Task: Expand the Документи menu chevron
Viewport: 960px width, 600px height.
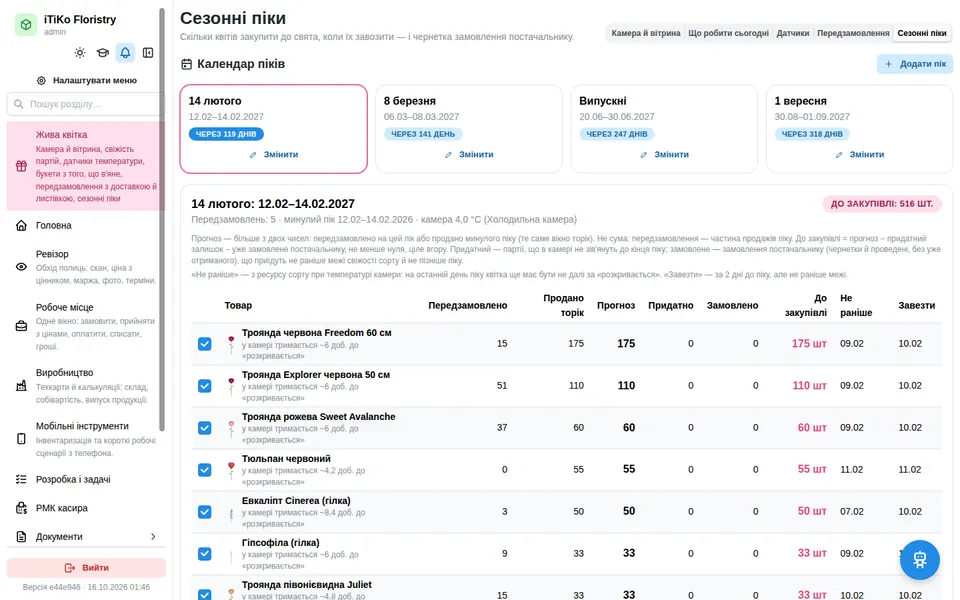Action: point(153,537)
